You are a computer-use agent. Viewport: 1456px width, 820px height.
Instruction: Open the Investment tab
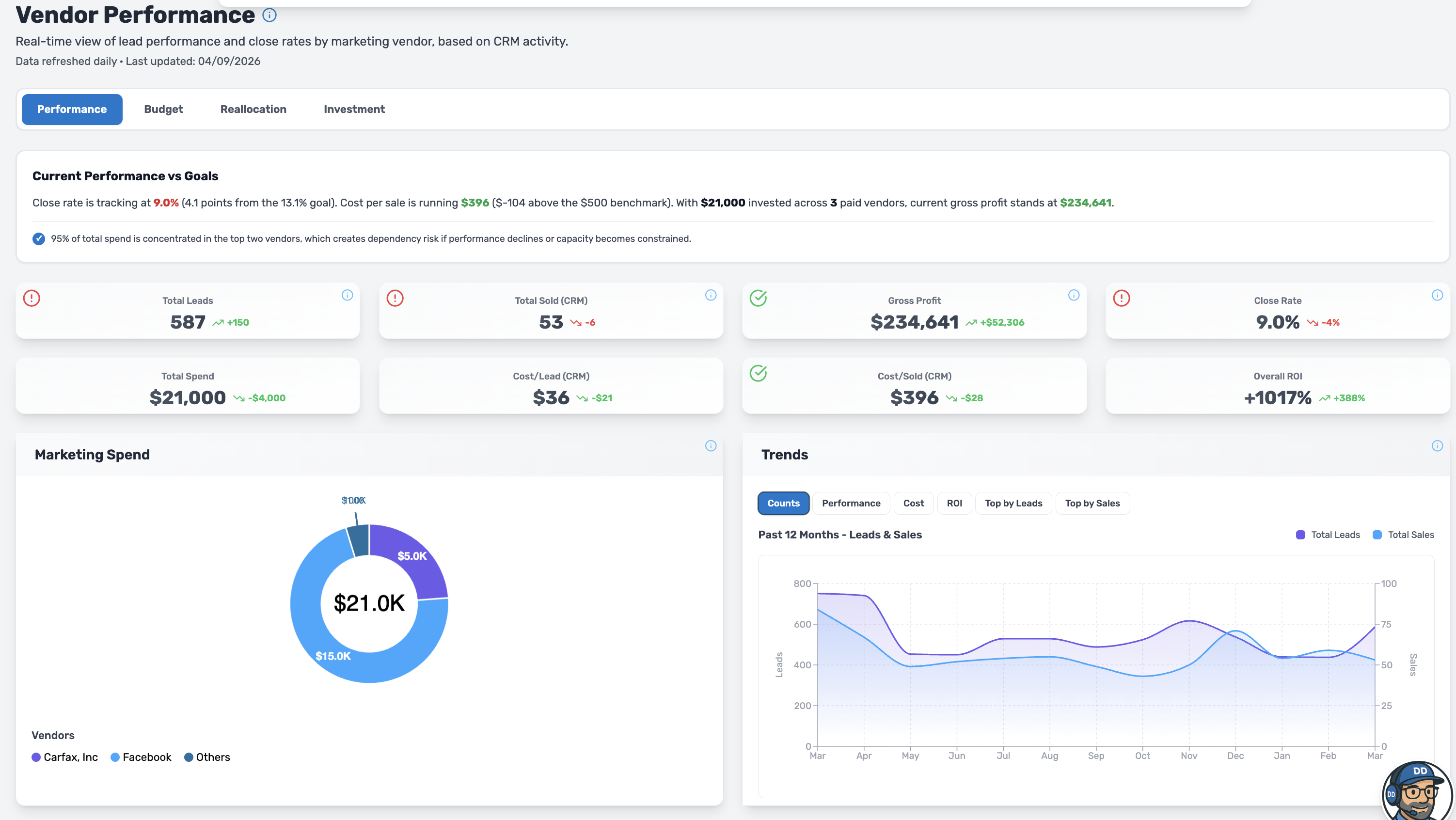354,109
